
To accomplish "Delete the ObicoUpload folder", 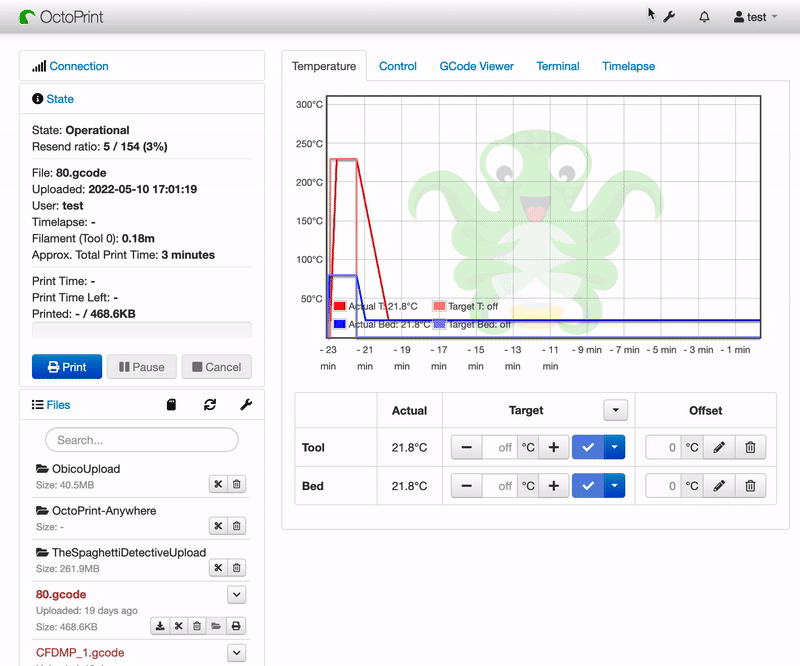I will tap(237, 484).
